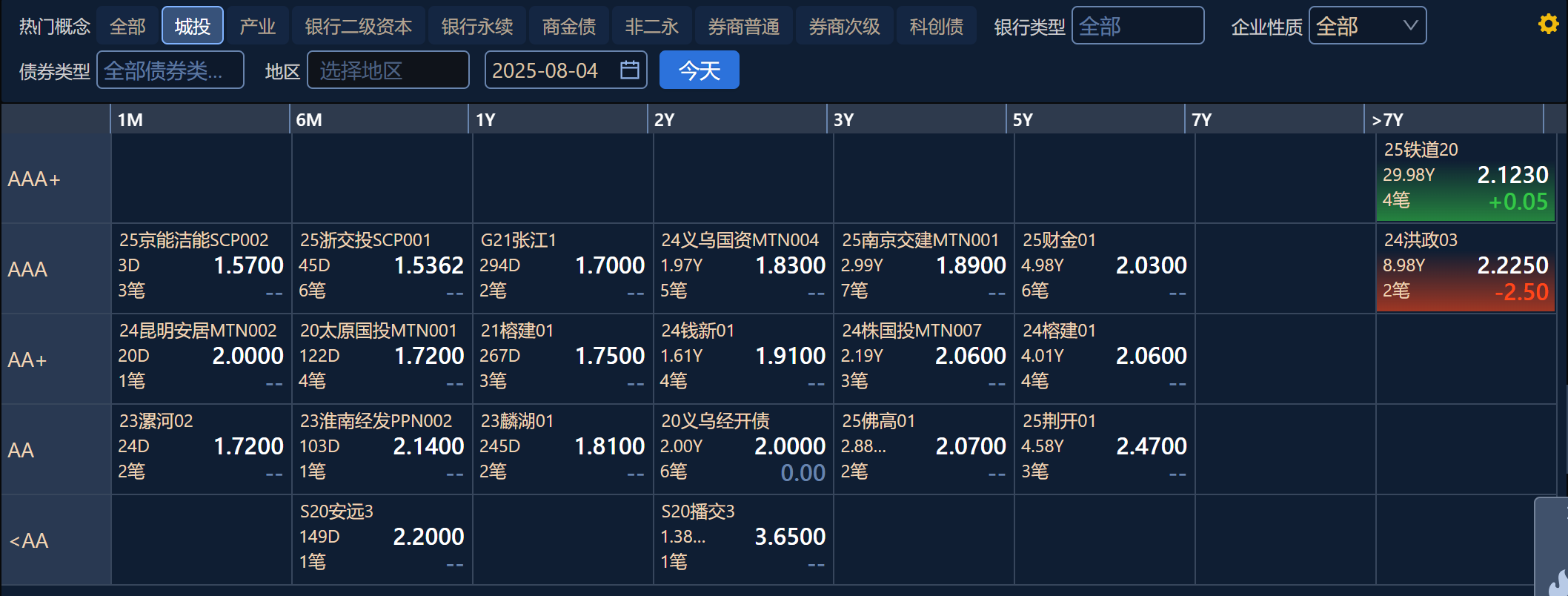This screenshot has width=1568, height=596.
Task: Click the 7Y column header
Action: pyautogui.click(x=1275, y=119)
